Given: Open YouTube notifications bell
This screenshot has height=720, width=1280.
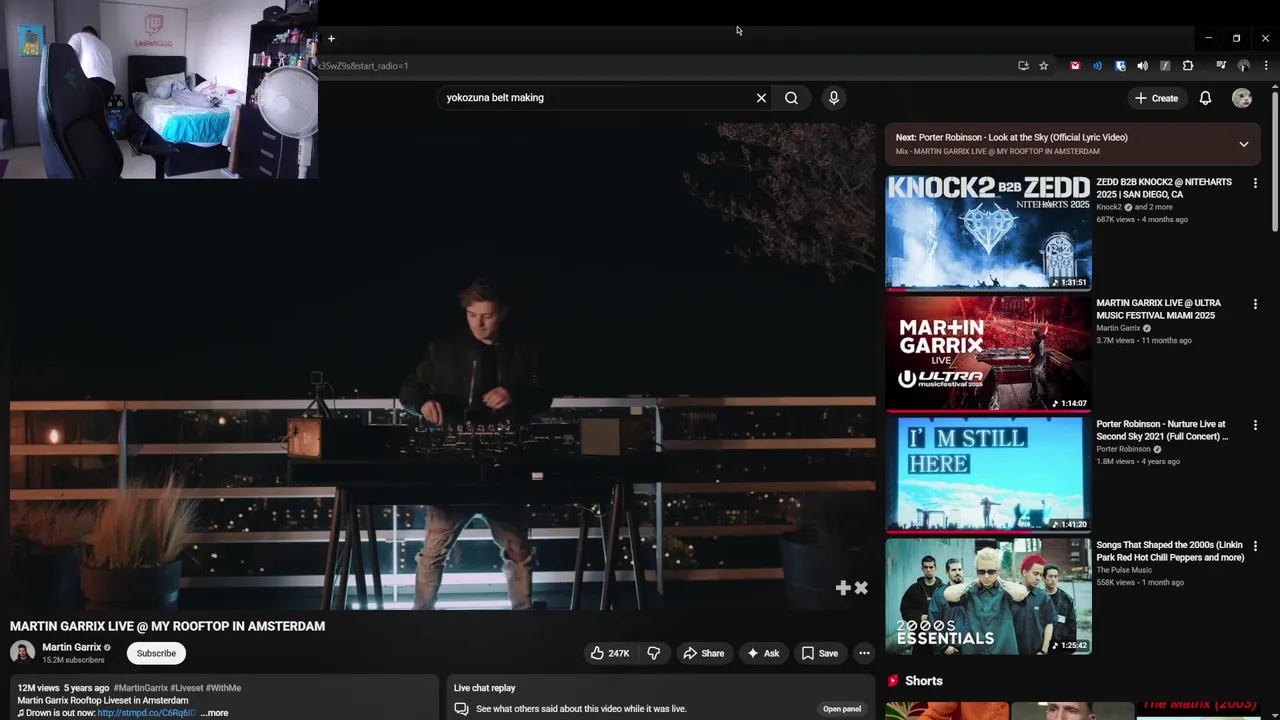Looking at the screenshot, I should point(1205,98).
